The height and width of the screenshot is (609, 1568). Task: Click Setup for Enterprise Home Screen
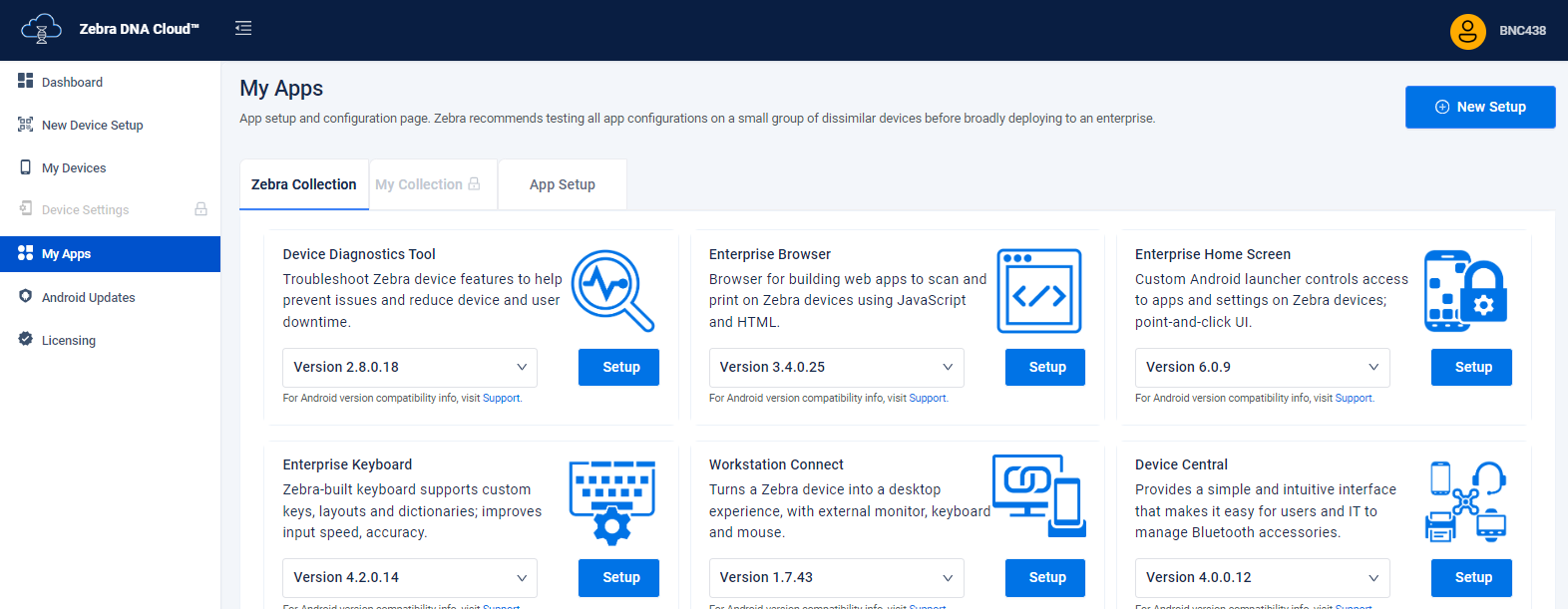(1471, 367)
